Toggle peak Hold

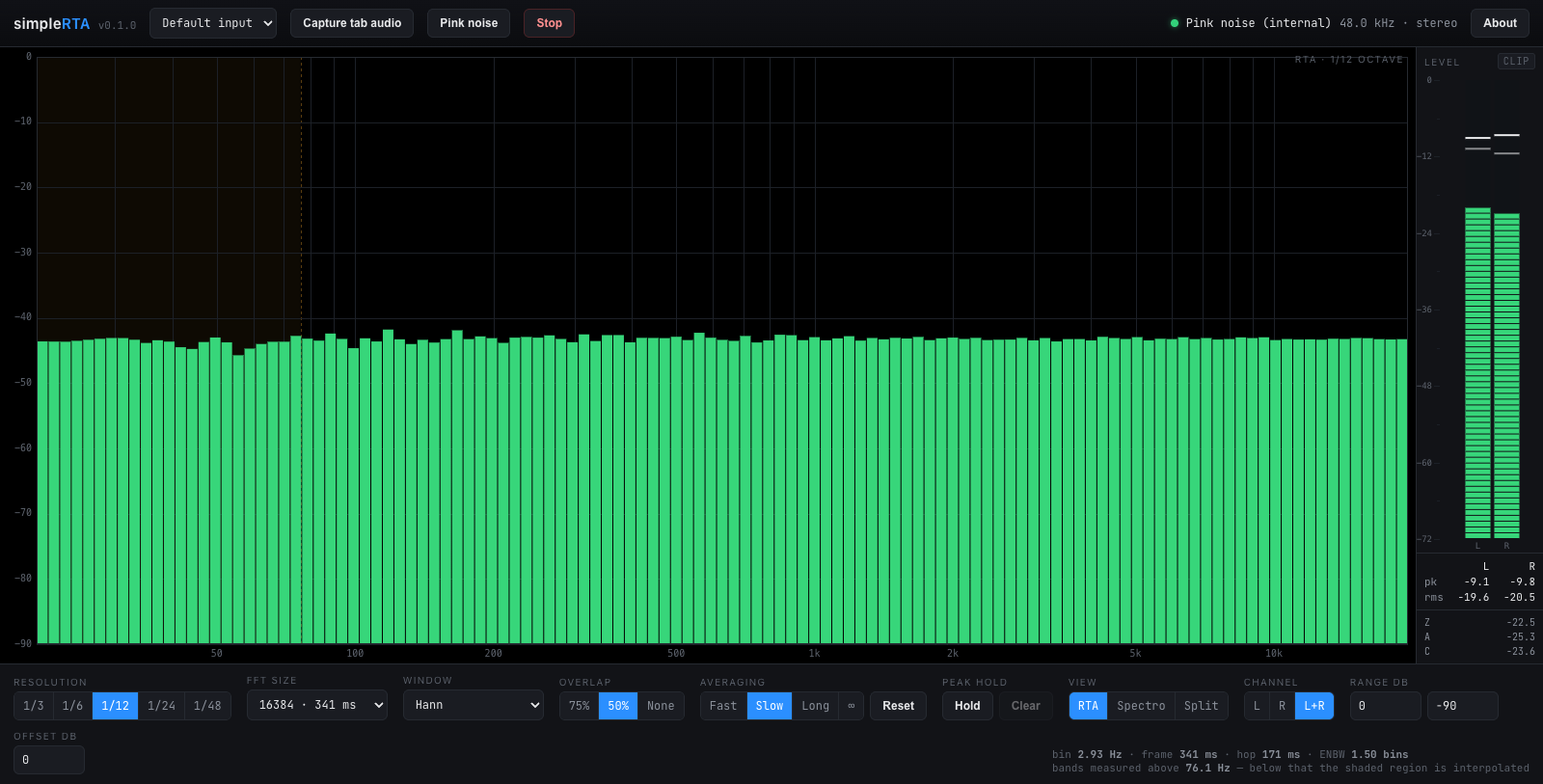pyautogui.click(x=967, y=706)
